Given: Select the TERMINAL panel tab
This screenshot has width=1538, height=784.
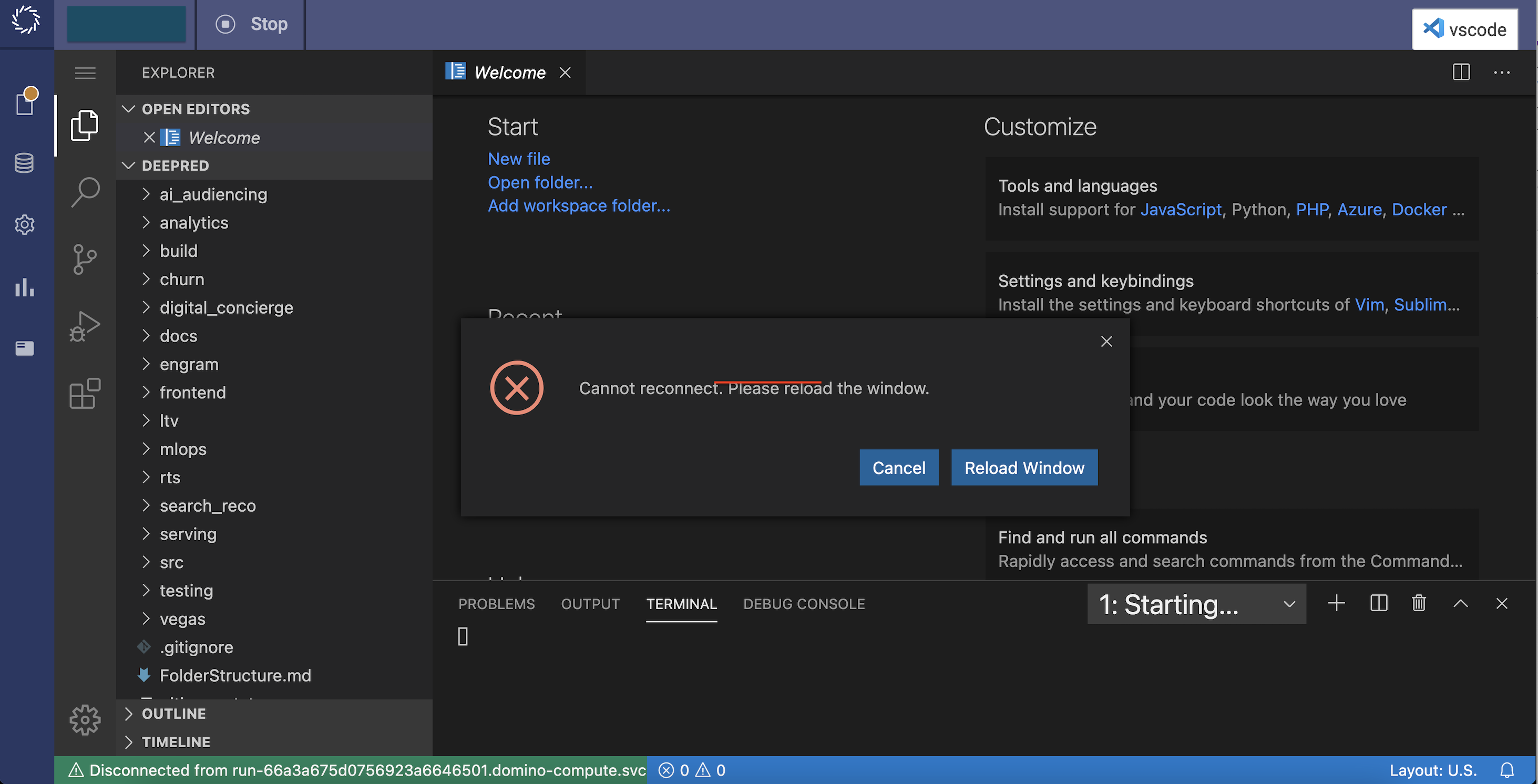Looking at the screenshot, I should tap(681, 604).
